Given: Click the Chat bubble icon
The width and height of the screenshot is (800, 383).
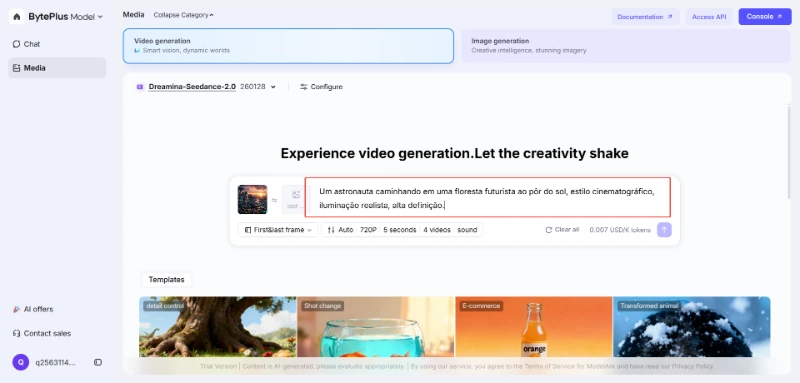Looking at the screenshot, I should [16, 44].
